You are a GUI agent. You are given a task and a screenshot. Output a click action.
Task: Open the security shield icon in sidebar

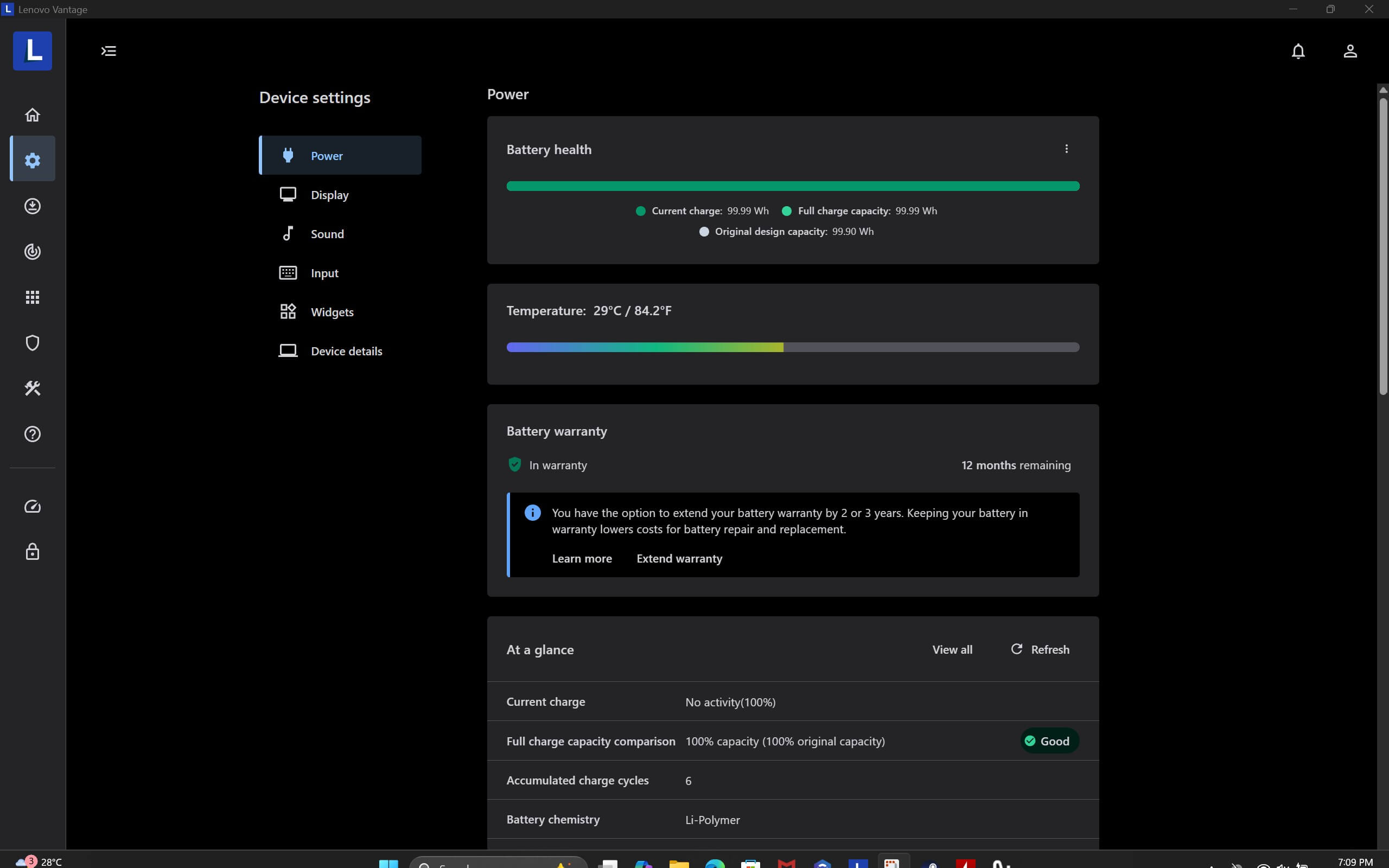(32, 343)
